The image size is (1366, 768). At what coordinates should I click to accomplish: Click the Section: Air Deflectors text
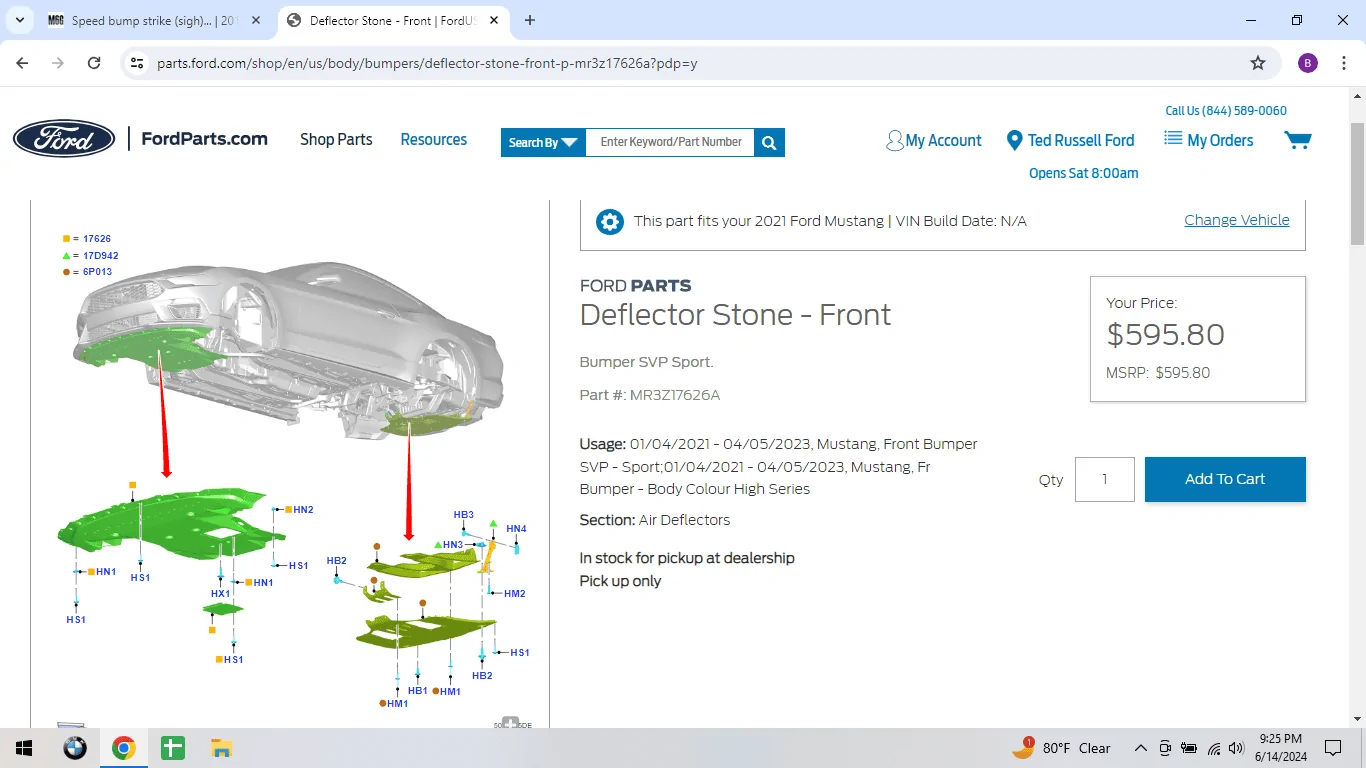655,520
